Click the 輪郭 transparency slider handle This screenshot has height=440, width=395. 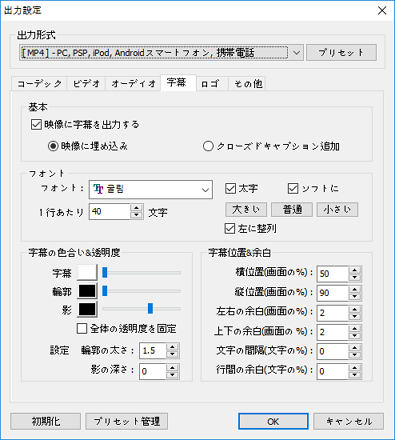(x=105, y=291)
